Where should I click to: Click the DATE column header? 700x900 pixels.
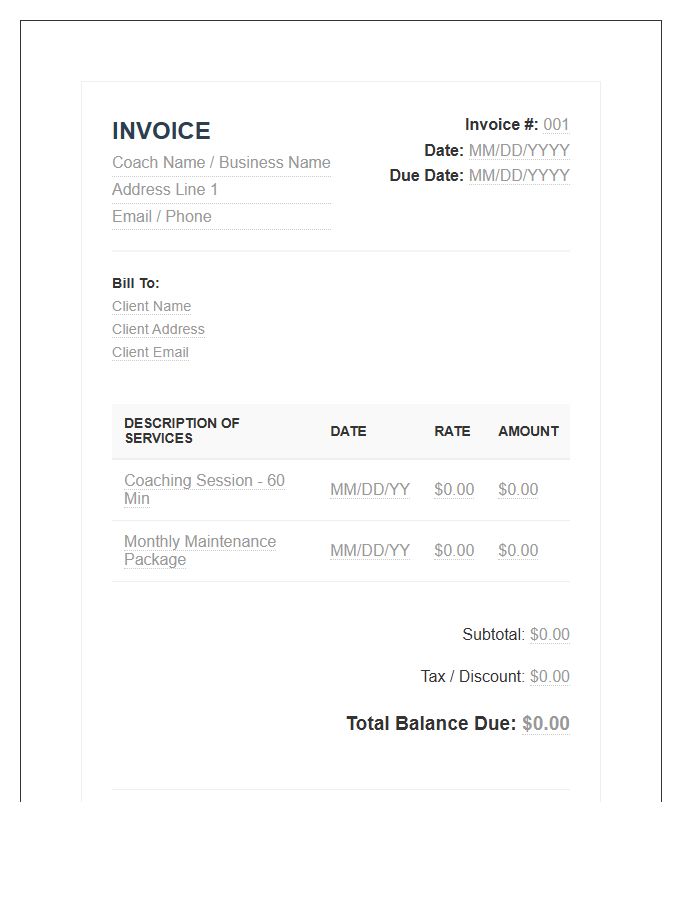(x=348, y=432)
